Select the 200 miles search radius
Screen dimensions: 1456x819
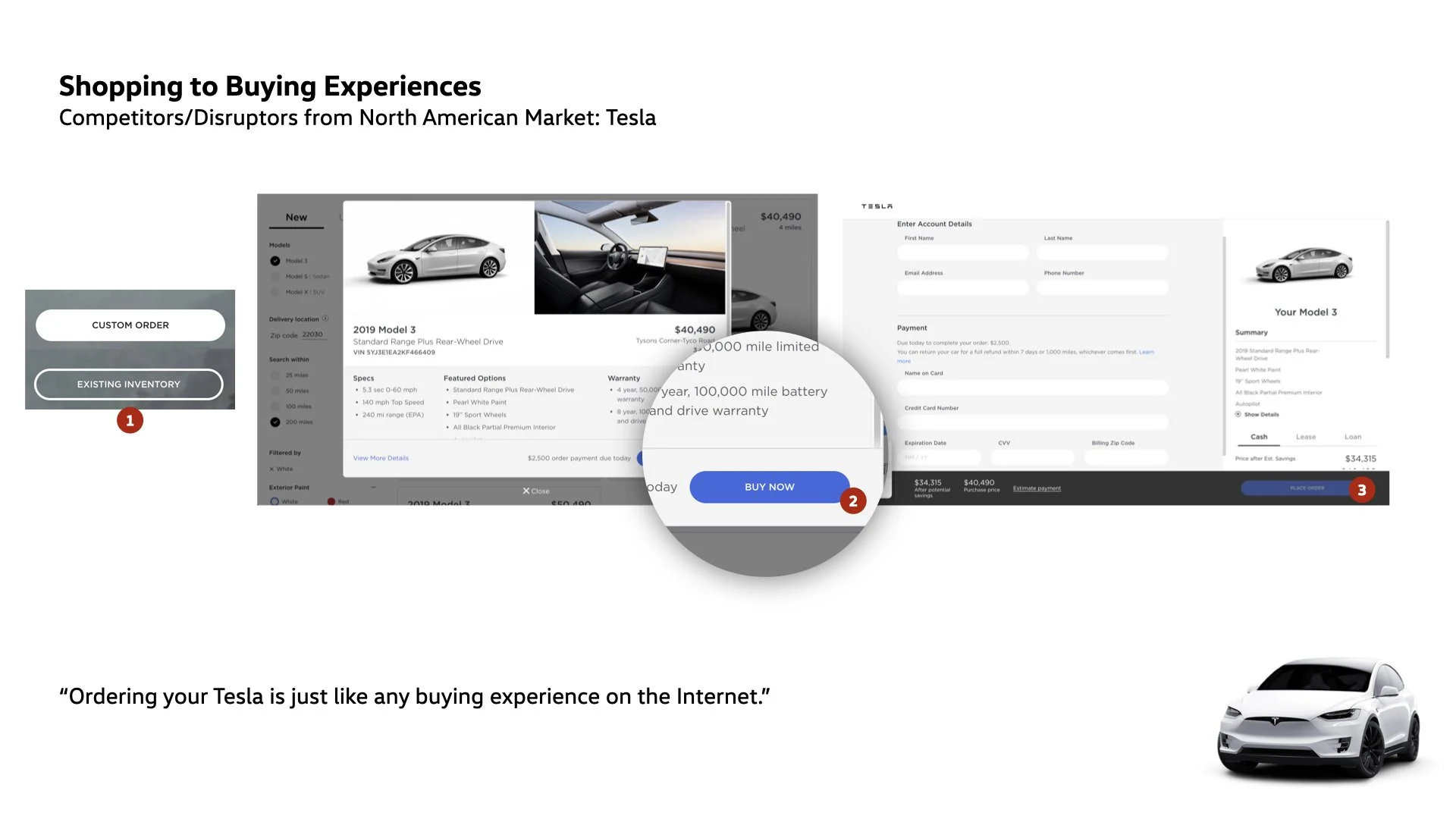click(275, 422)
